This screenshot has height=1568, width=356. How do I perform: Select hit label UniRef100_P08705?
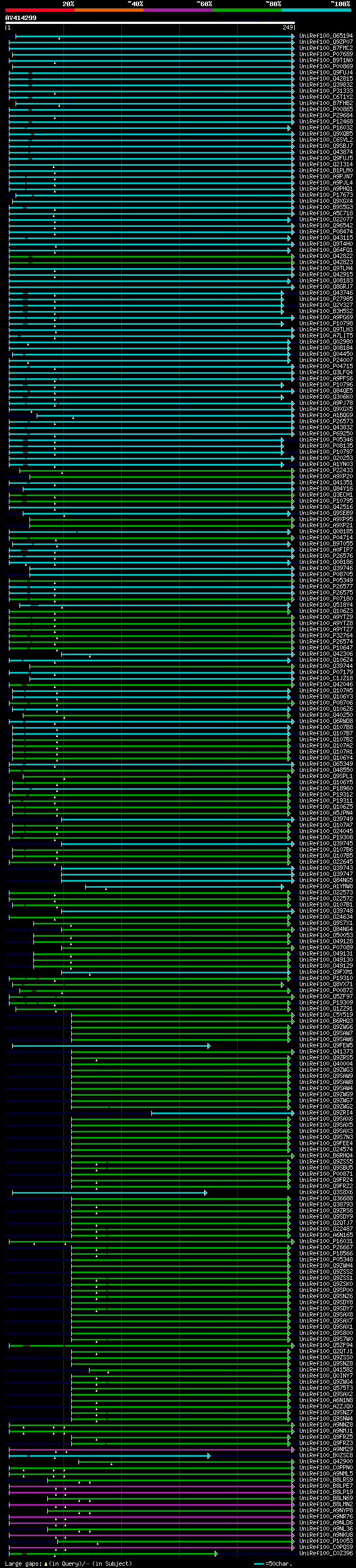[326, 574]
